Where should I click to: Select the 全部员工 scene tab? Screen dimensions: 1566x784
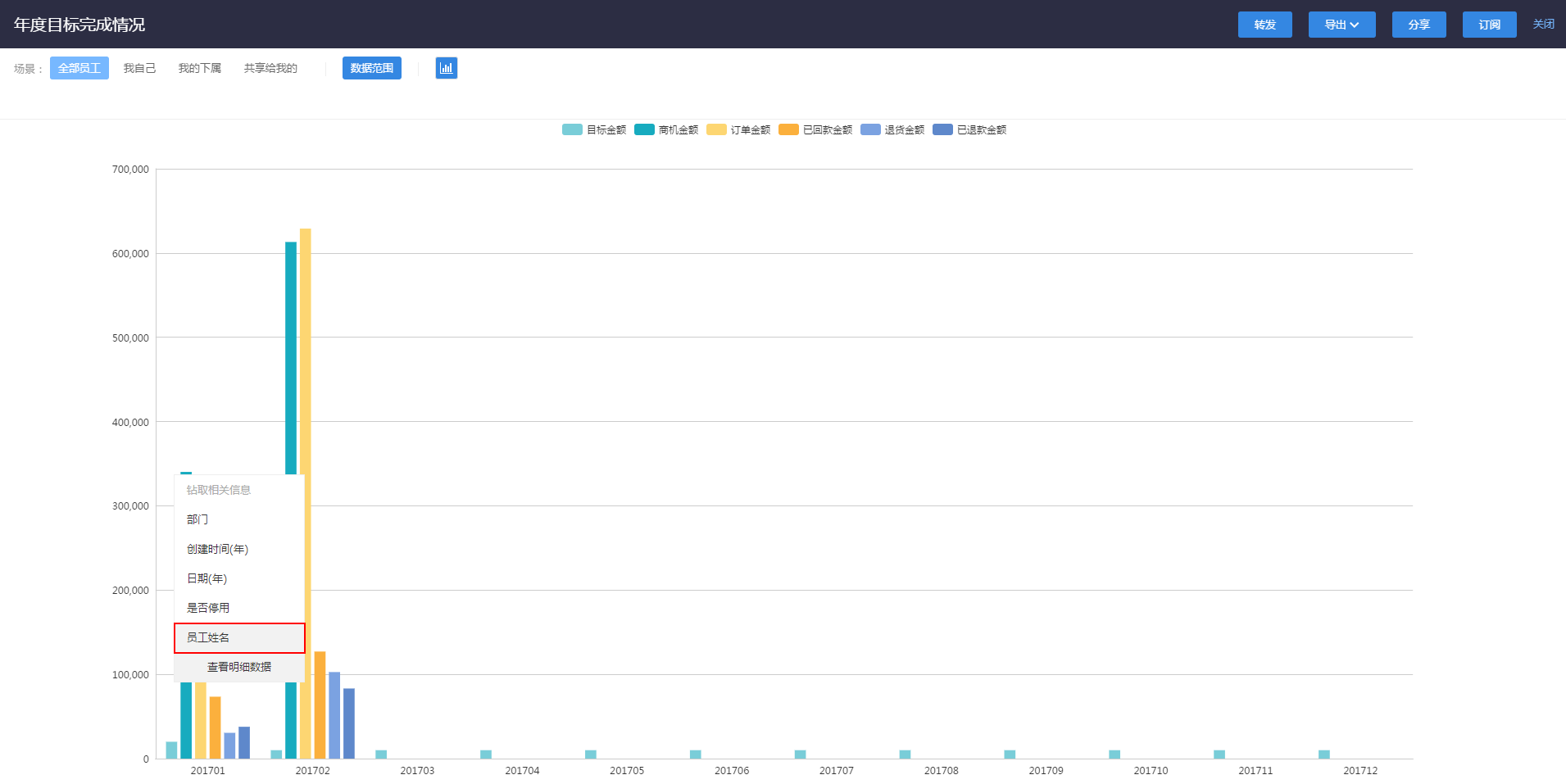point(79,68)
